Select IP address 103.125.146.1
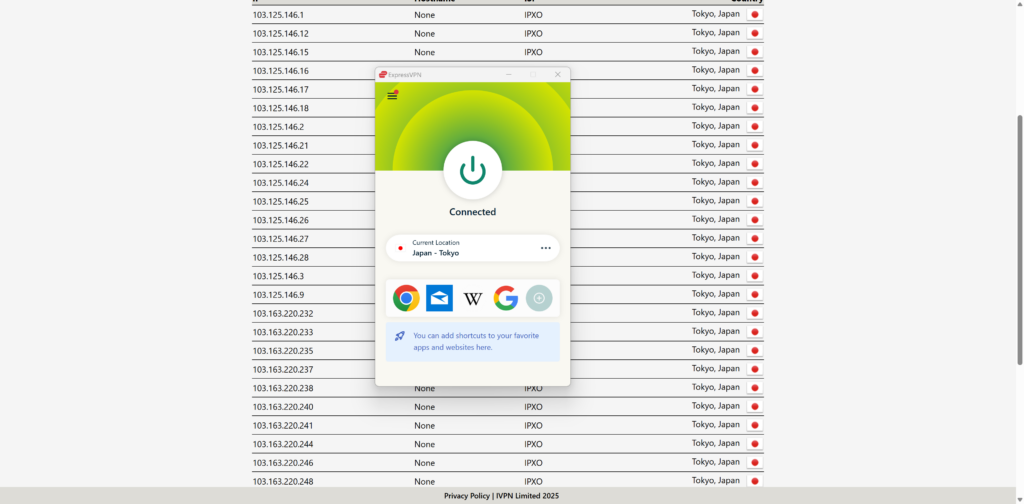The image size is (1024, 504). point(278,14)
